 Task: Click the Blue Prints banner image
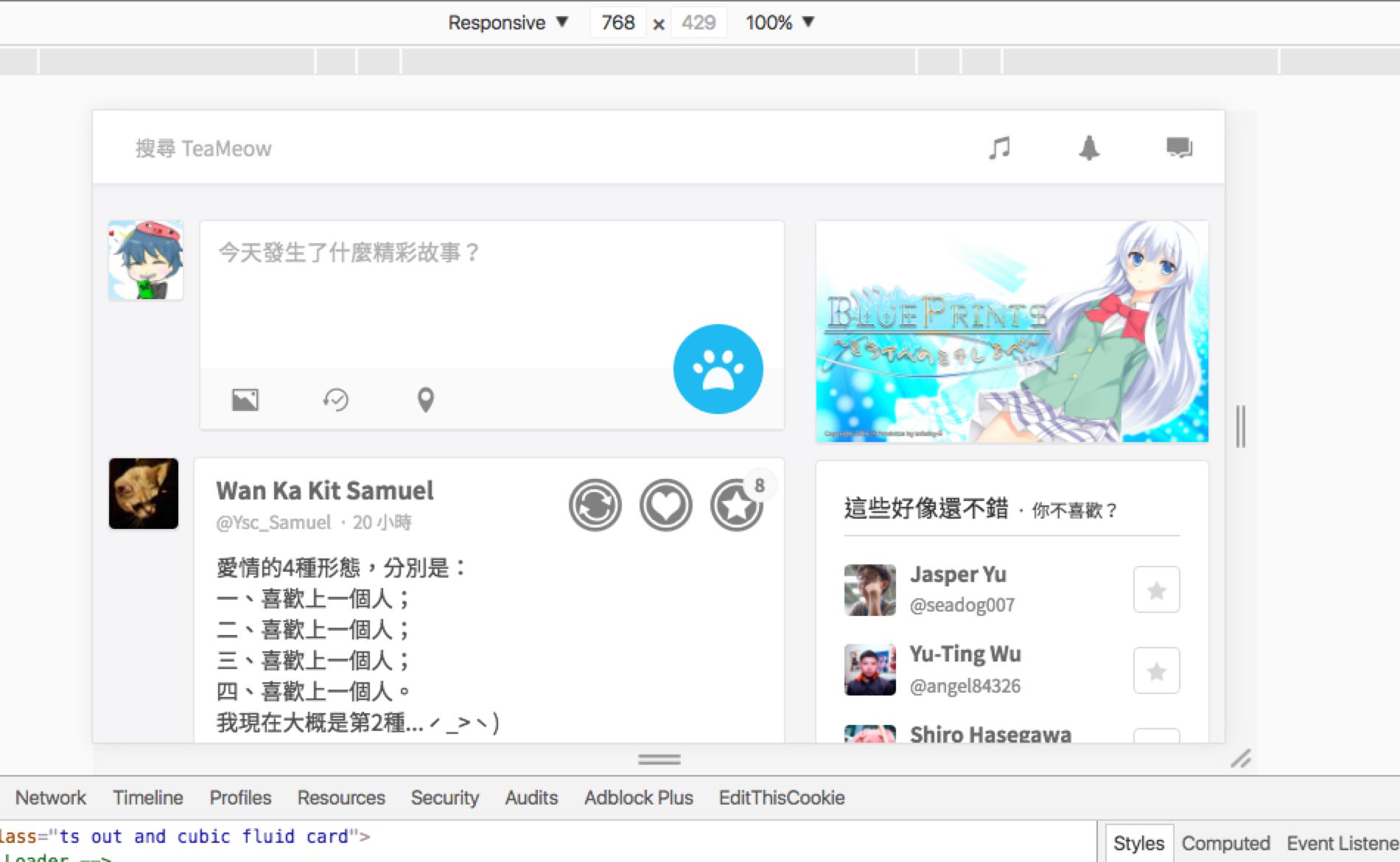click(1012, 332)
